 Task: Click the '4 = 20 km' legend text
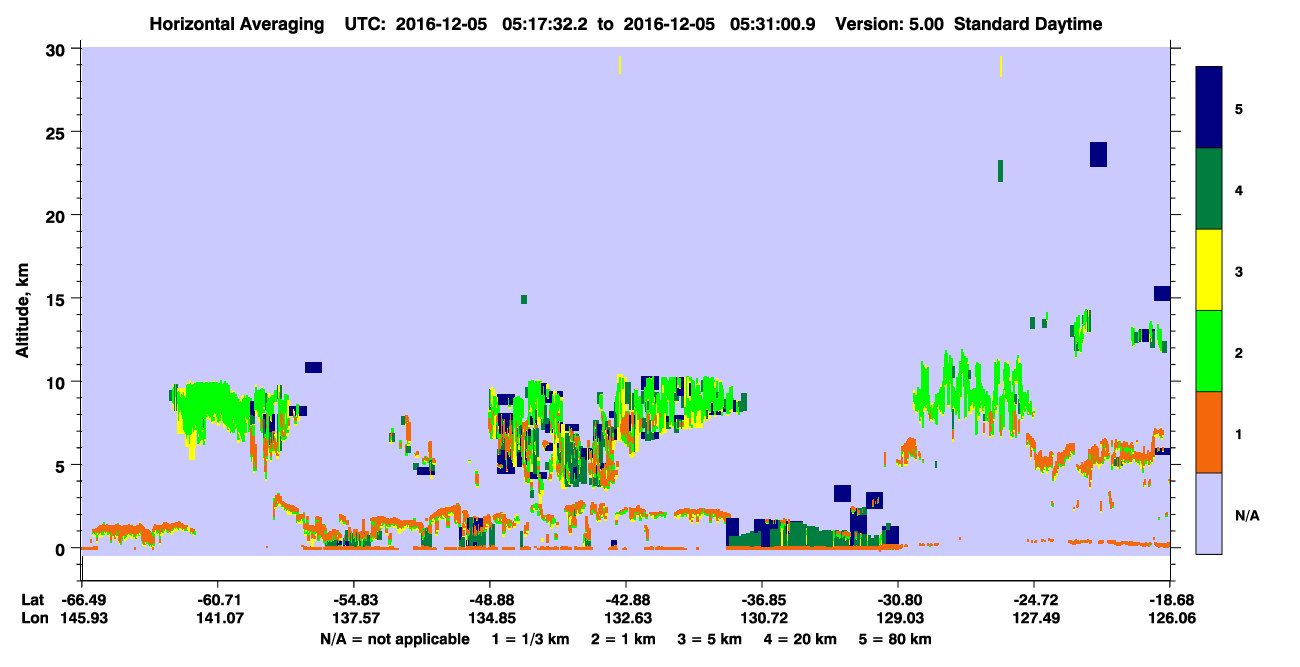(799, 638)
